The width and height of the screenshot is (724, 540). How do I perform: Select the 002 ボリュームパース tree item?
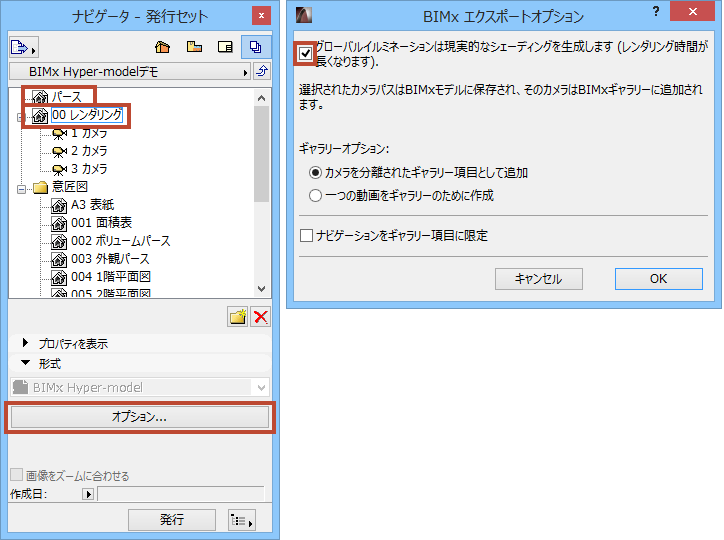coord(121,241)
